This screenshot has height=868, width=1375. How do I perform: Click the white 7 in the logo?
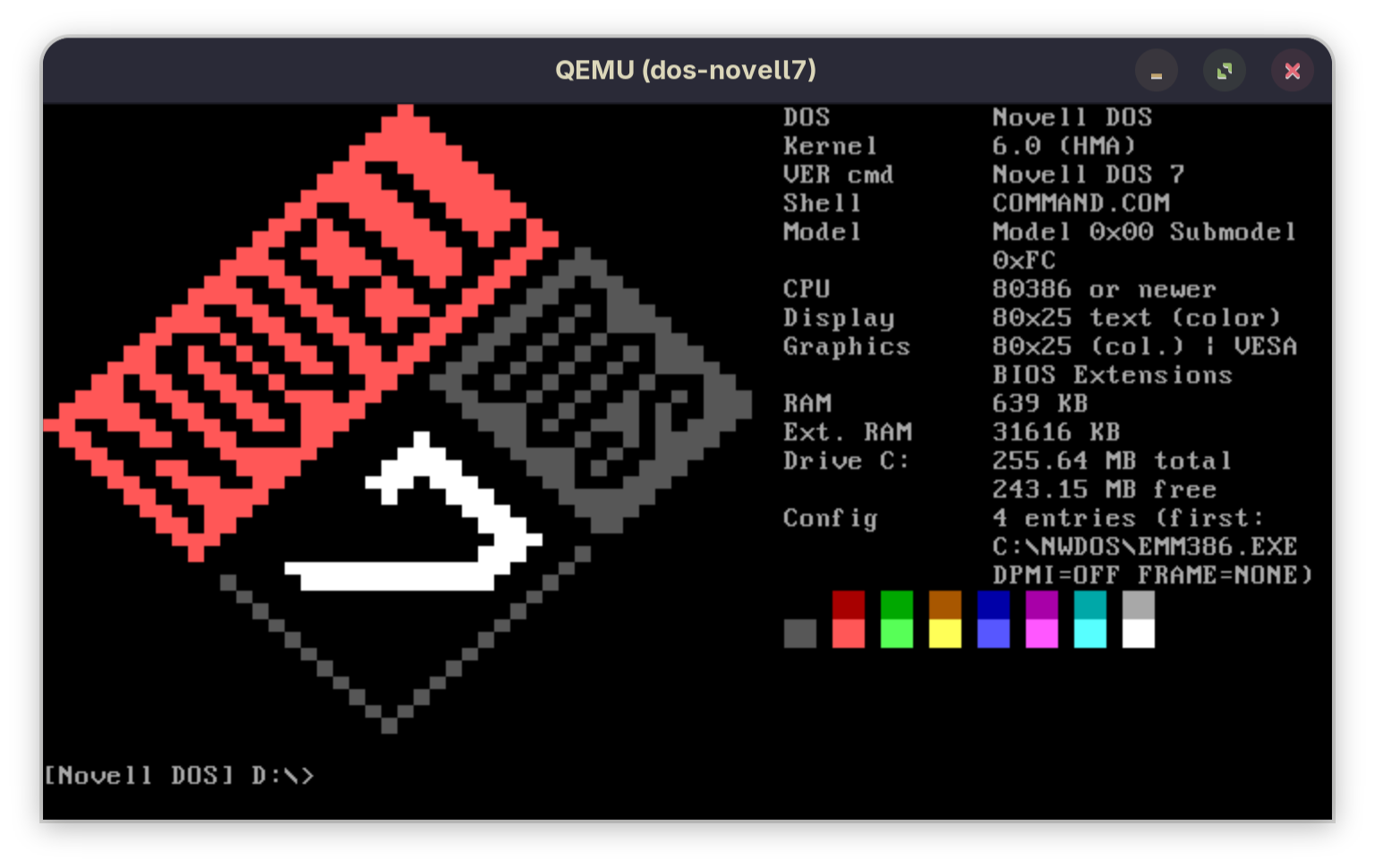pos(413,512)
